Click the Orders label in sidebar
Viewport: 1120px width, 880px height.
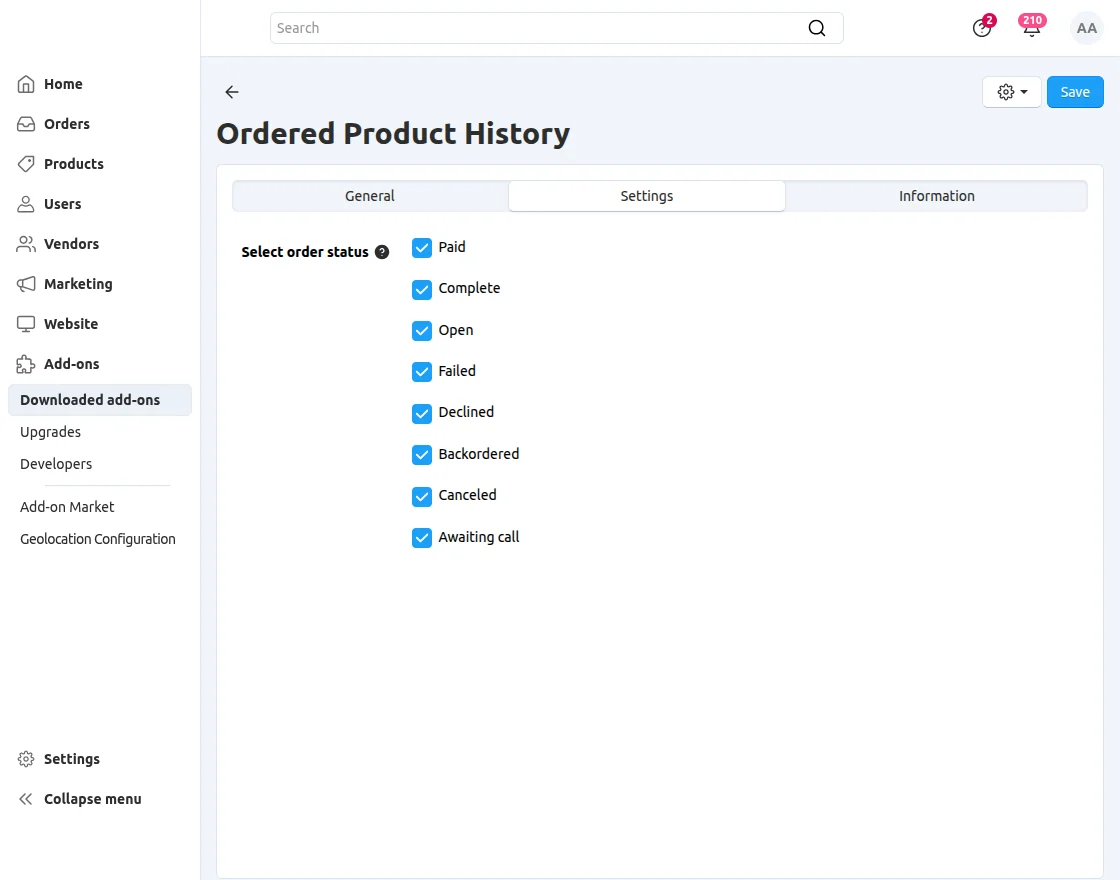point(66,124)
